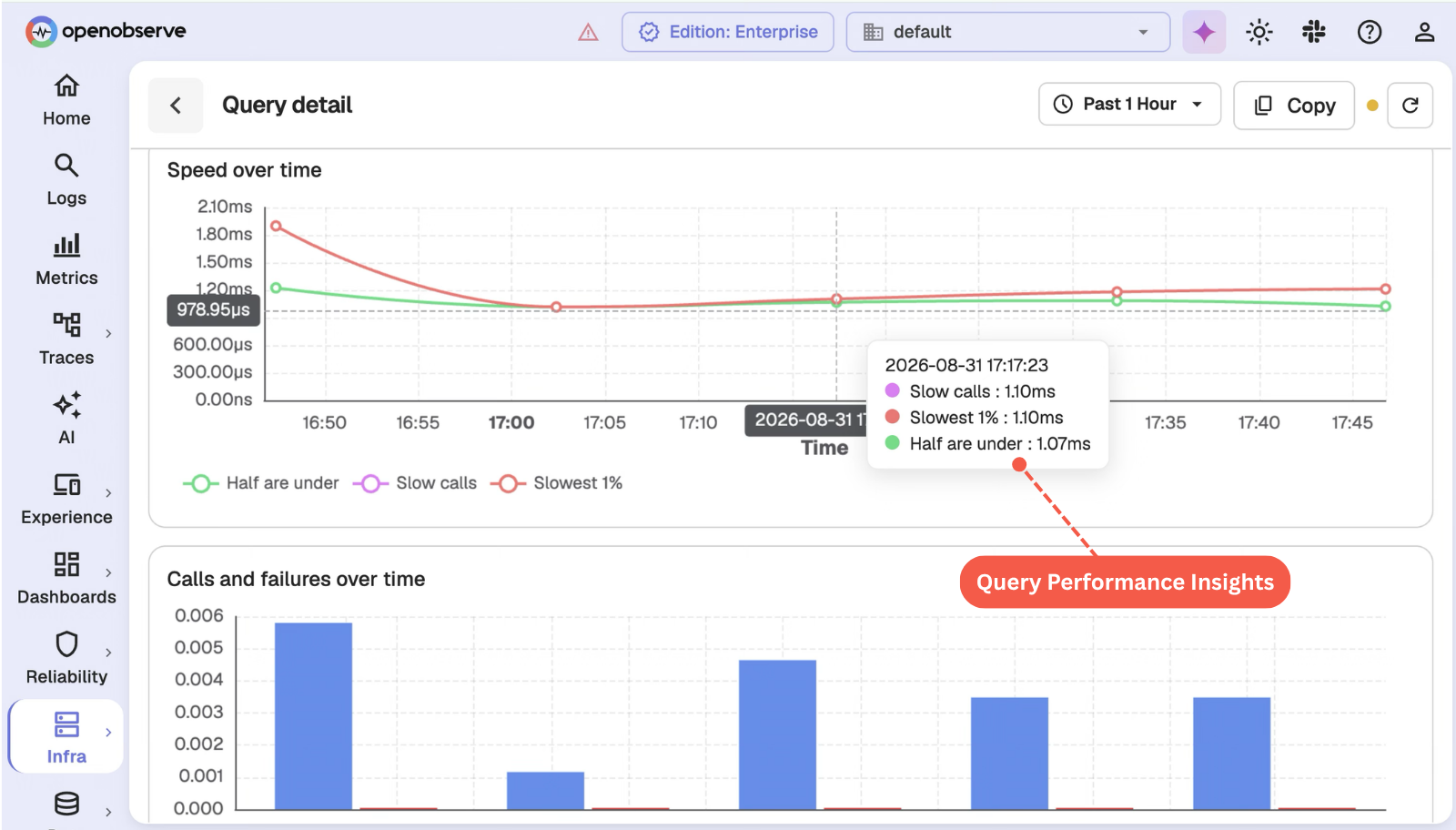This screenshot has width=1456, height=830.
Task: Click the 978.95µs axis marker label
Action: point(213,309)
